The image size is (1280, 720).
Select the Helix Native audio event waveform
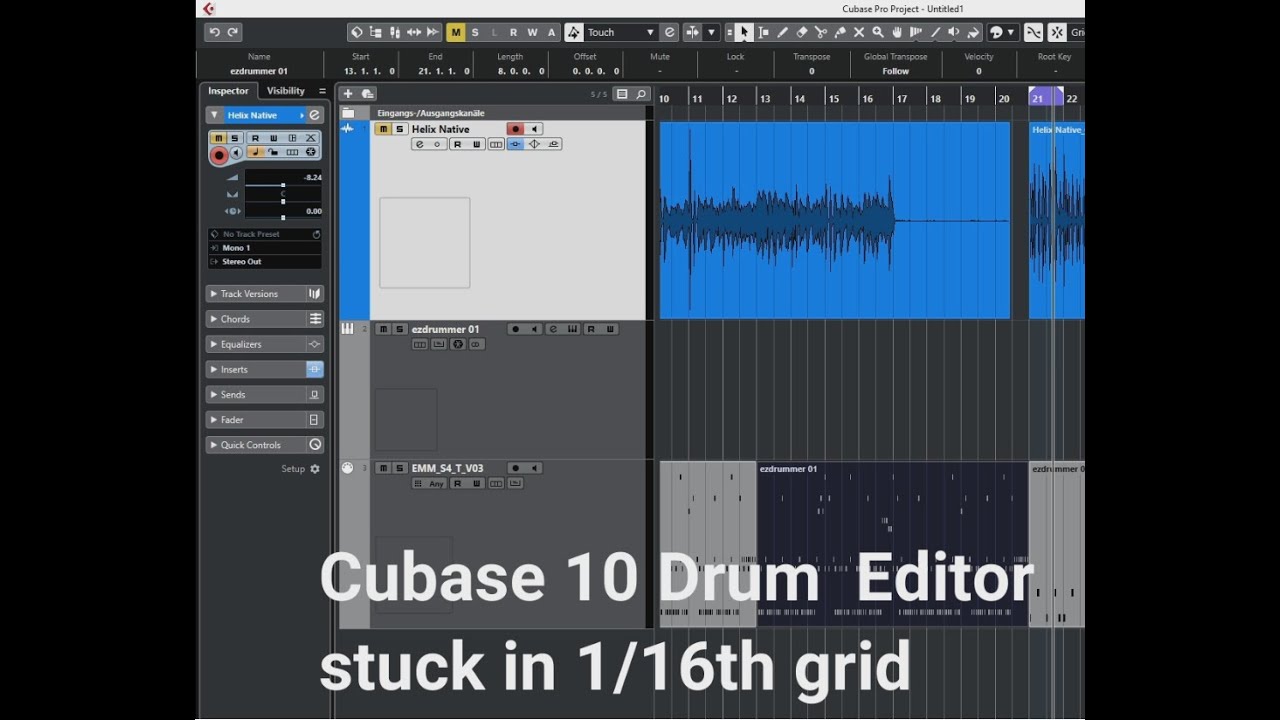click(x=835, y=220)
